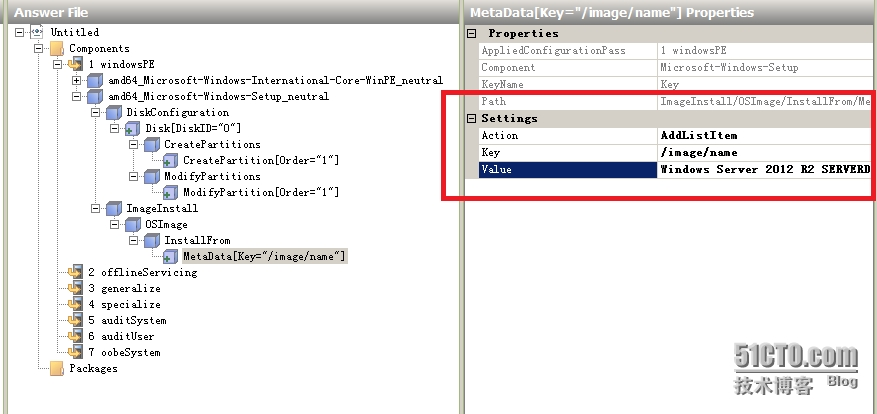Select CreatePartition[Order="1"] in the tree
The height and width of the screenshot is (414, 877).
point(261,161)
